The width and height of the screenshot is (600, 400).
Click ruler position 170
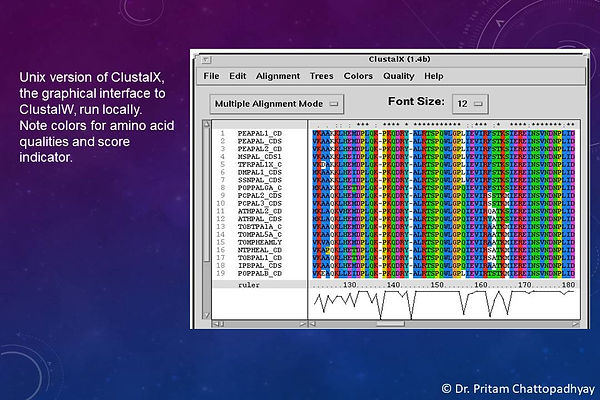[525, 284]
